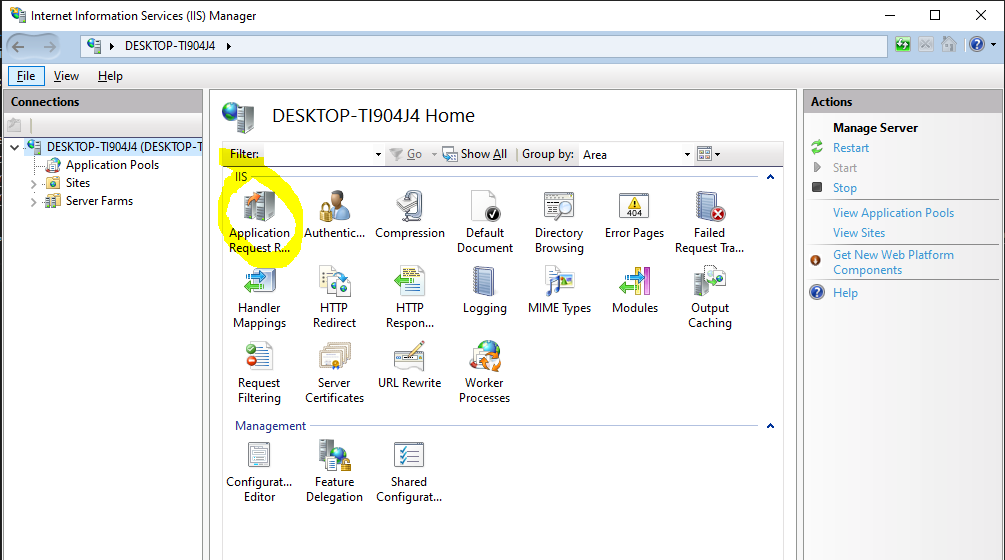Click the DESKTOP-TI904J4 address bar breadcrumb
This screenshot has height=560, width=1005.
click(x=170, y=45)
